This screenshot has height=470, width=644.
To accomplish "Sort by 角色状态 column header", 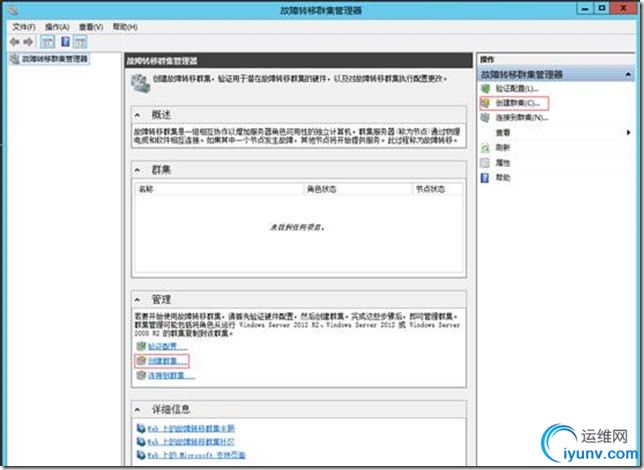I will [x=358, y=189].
